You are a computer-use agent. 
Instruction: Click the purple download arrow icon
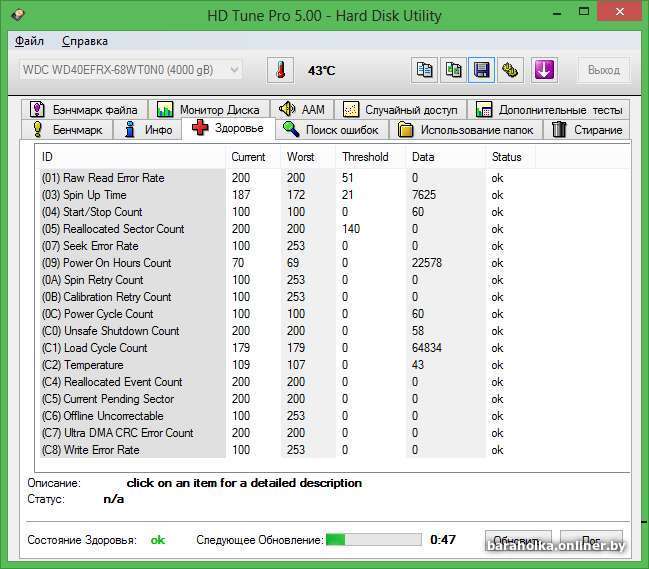544,70
